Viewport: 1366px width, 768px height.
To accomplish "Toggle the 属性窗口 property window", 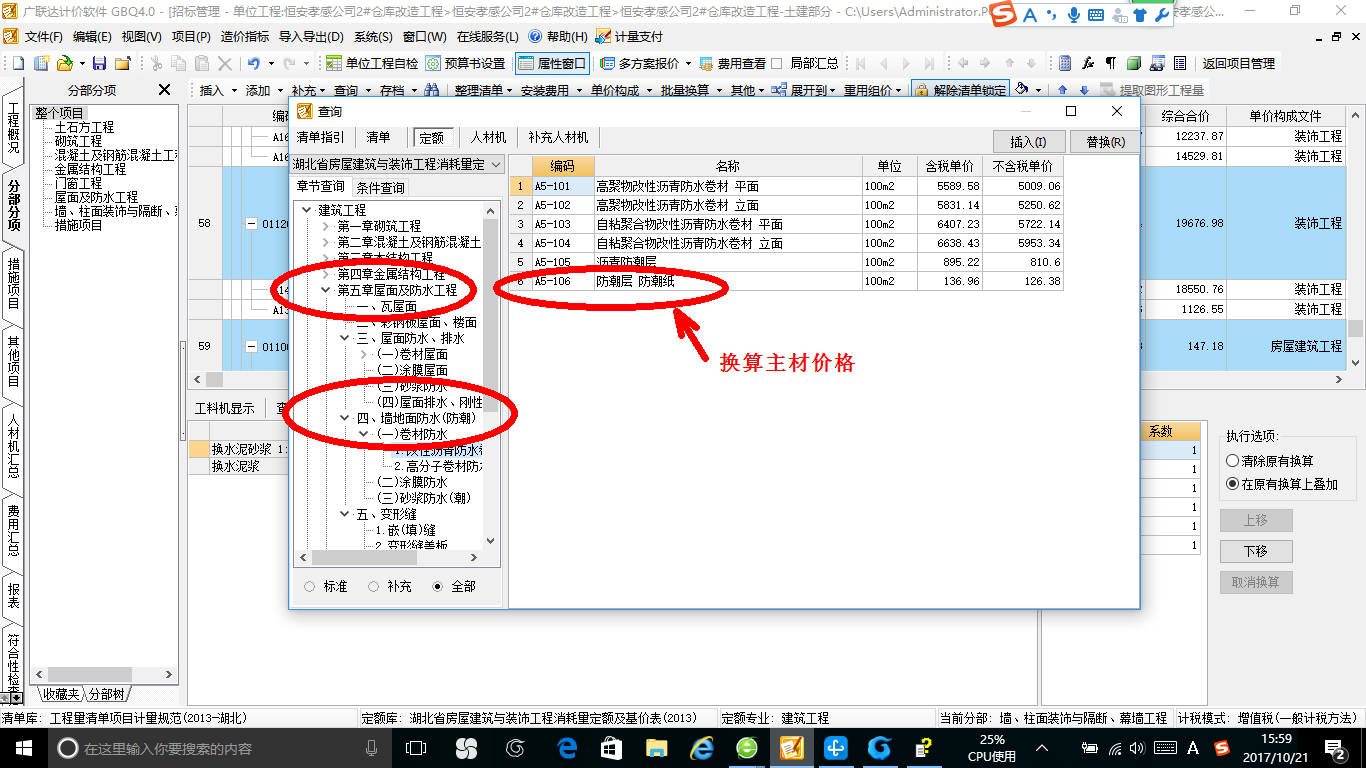I will click(552, 63).
